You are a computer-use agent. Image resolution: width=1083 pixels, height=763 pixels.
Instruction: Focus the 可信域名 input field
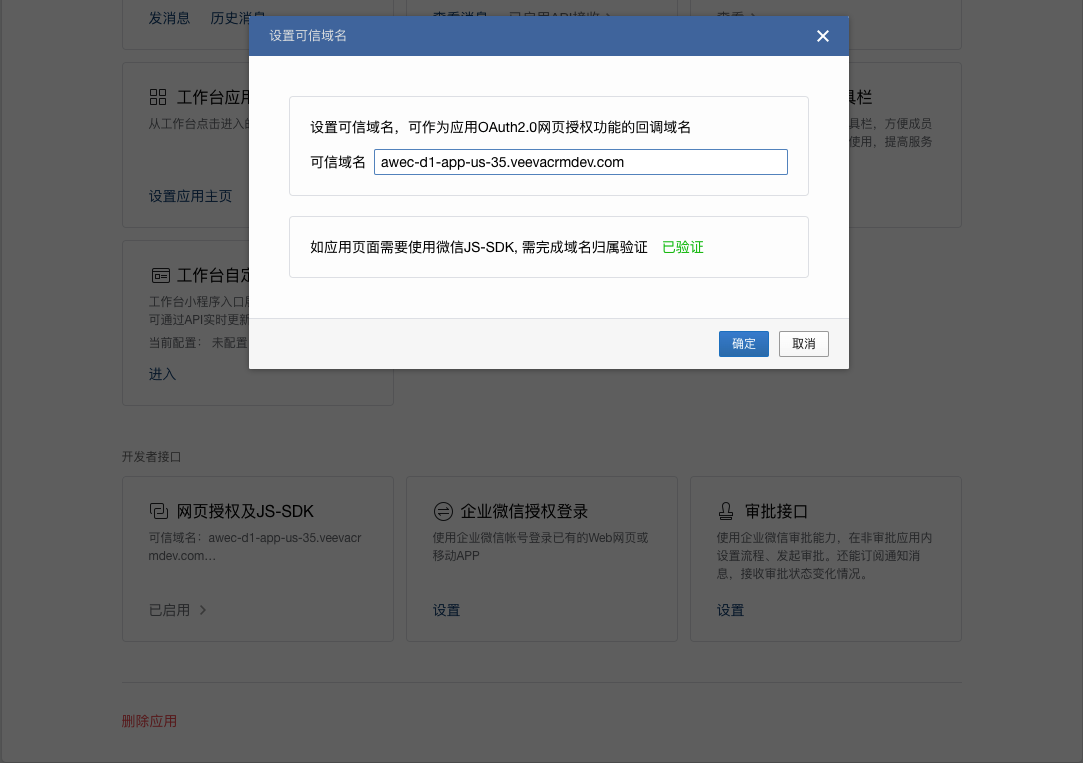click(x=580, y=162)
